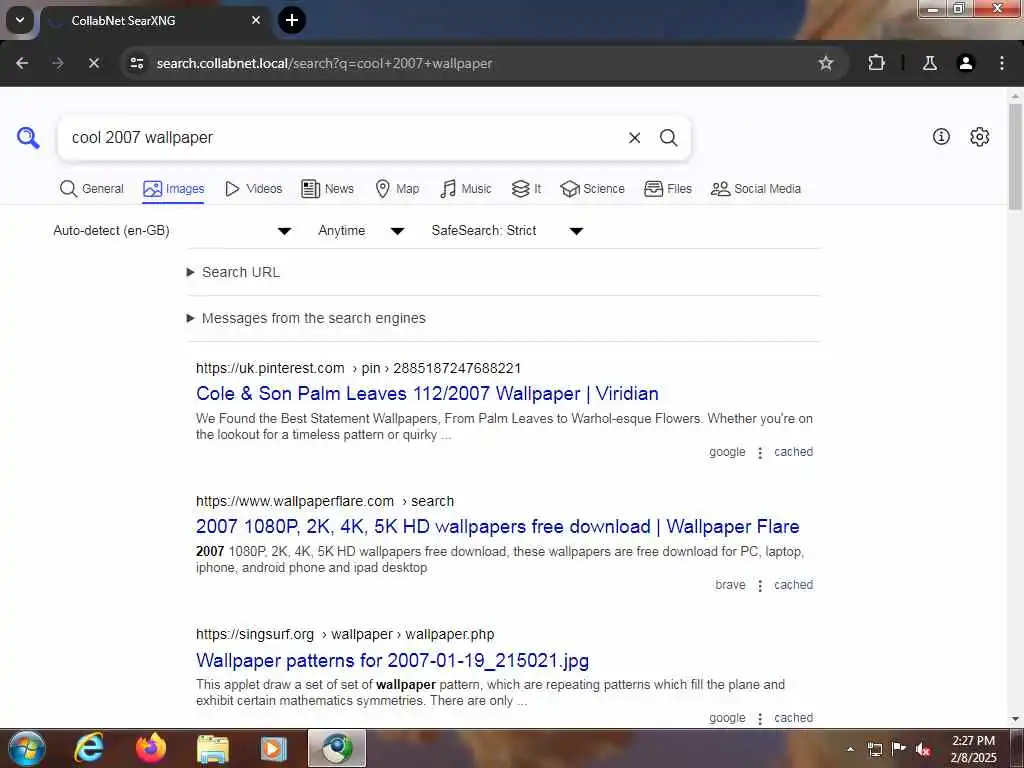Switch to the Music tab
The image size is (1024, 768).
[466, 189]
